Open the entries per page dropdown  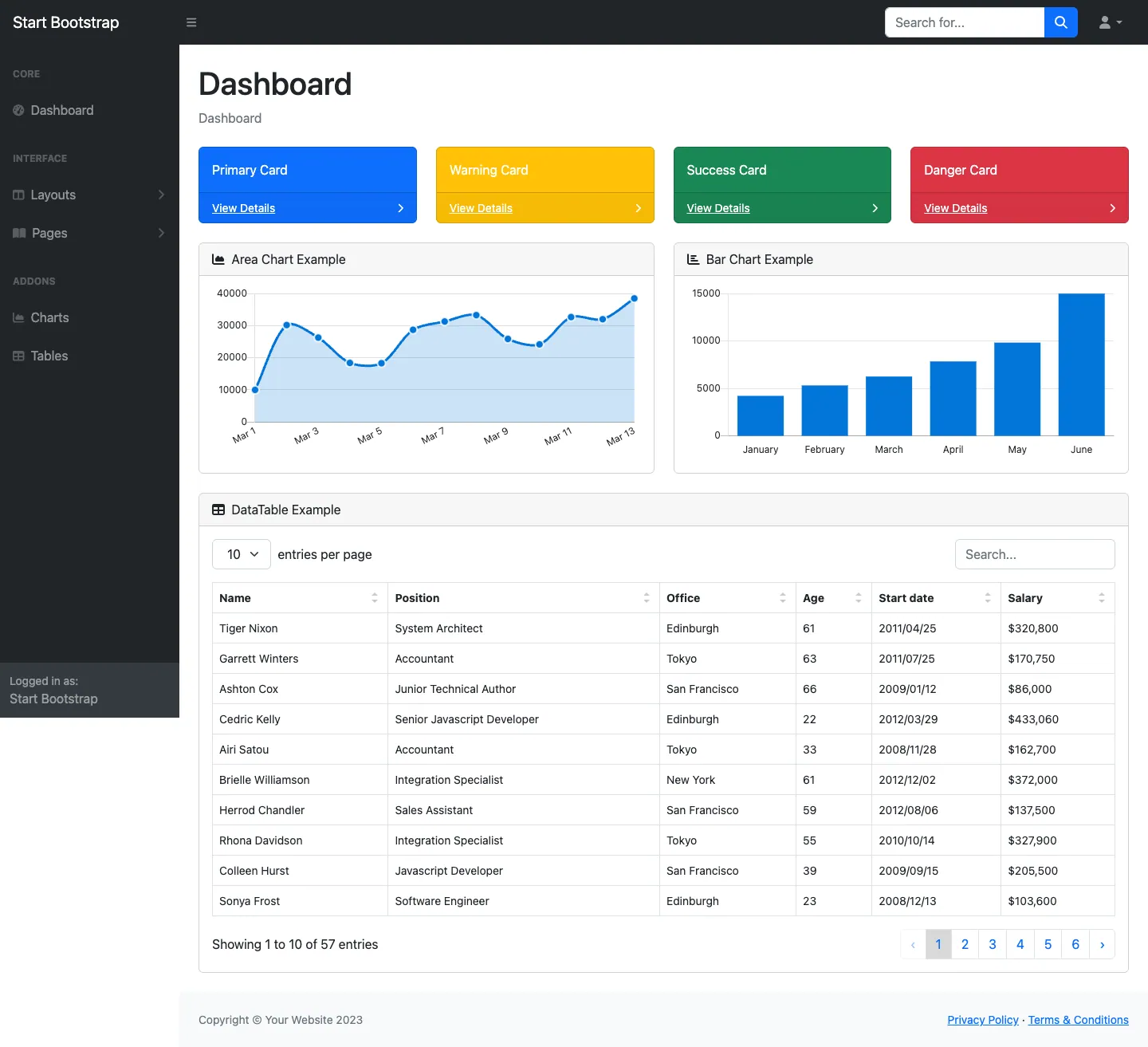(x=242, y=554)
